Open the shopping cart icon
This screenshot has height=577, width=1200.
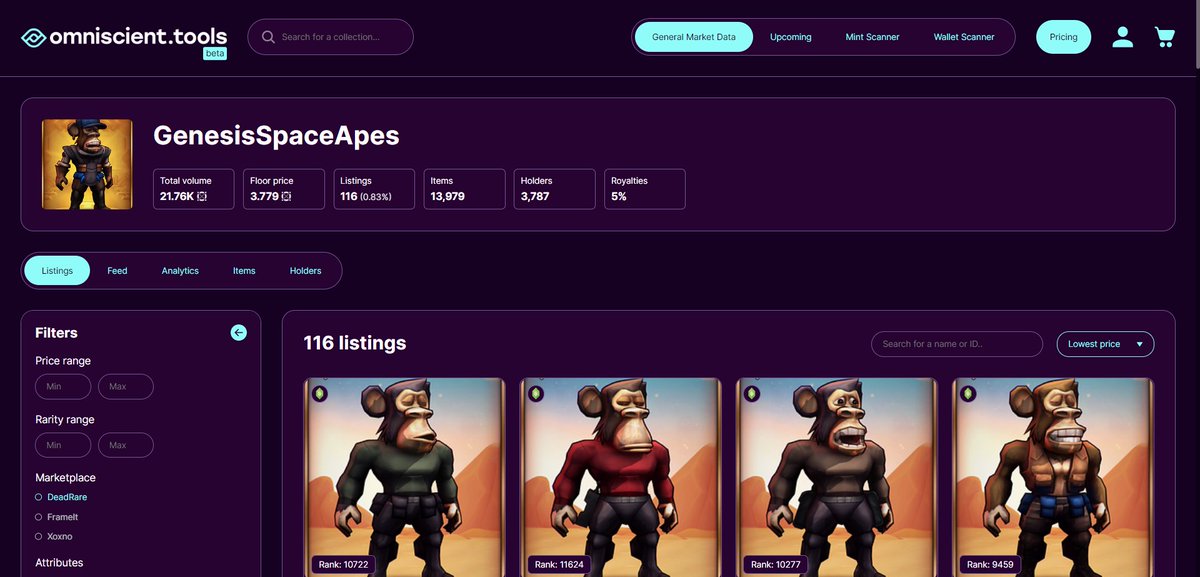pos(1164,37)
